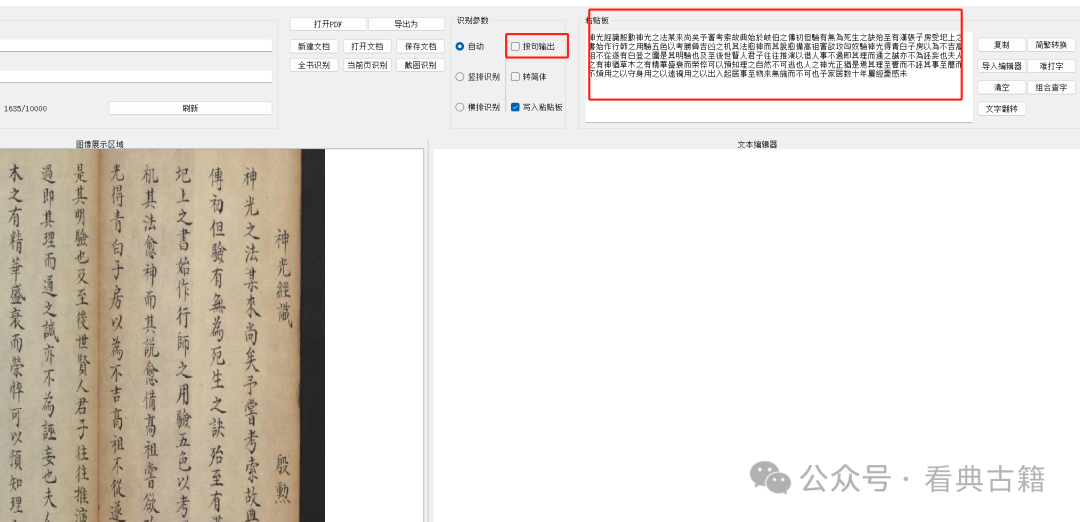The height and width of the screenshot is (522, 1080).
Task: Click the 截图识别 screenshot recognition button
Action: (x=420, y=65)
